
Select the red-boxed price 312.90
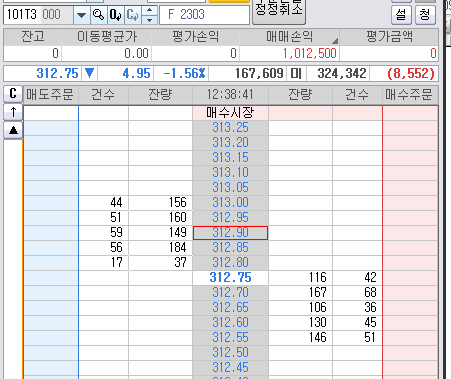tap(230, 233)
